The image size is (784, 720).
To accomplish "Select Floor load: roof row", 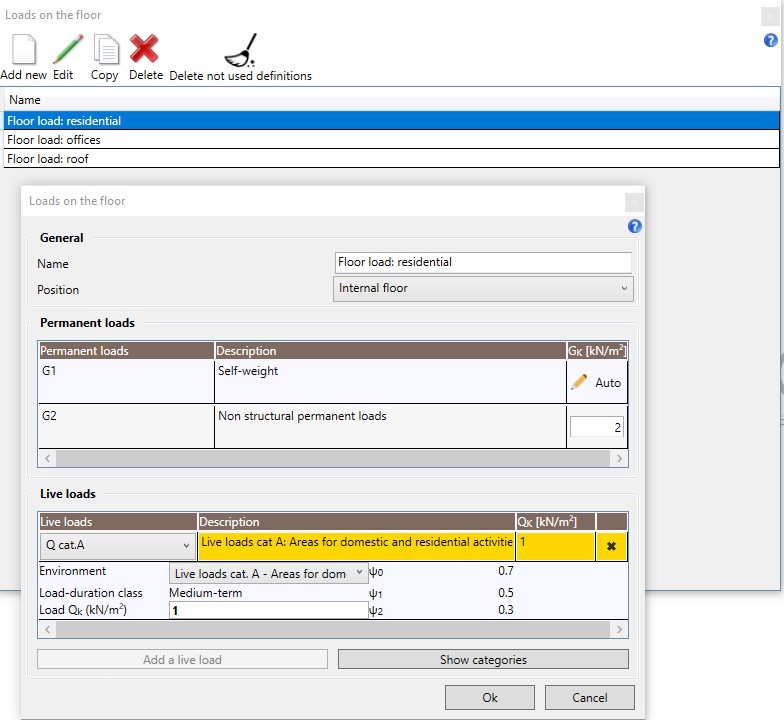I will (392, 158).
